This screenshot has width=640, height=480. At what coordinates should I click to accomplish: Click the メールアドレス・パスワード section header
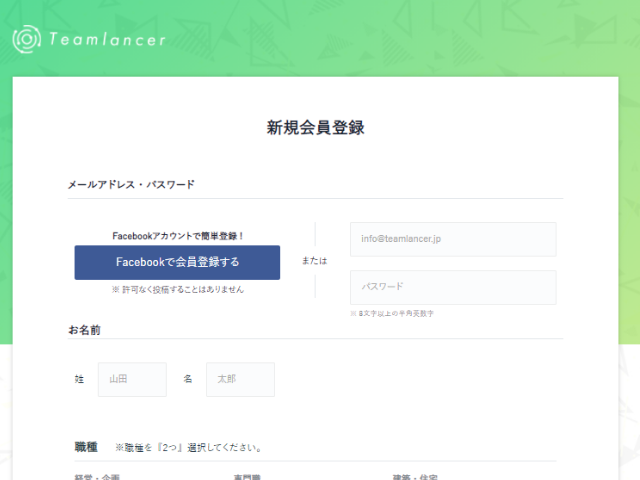click(131, 185)
